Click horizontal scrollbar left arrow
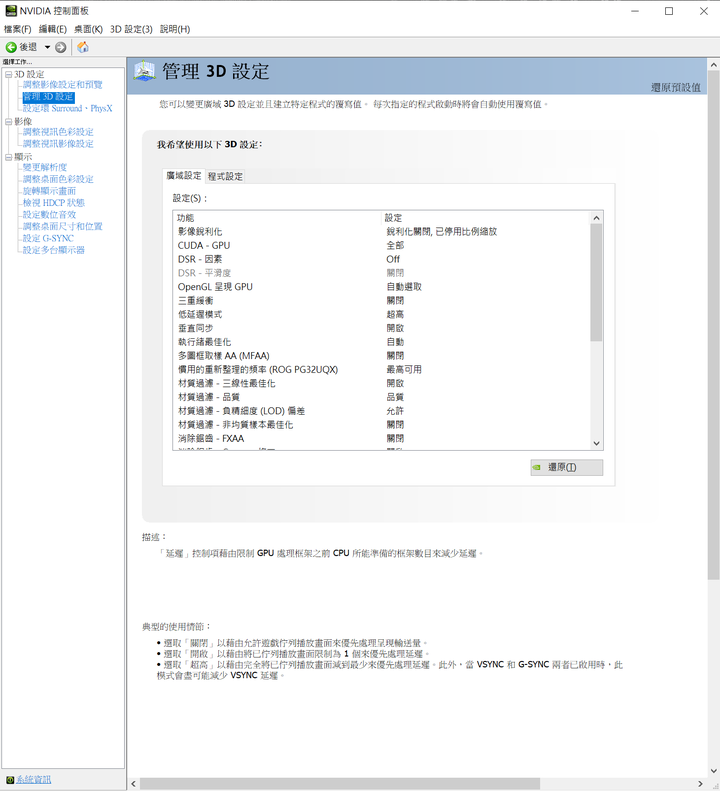Screen dimensions: 720x791 coord(133,784)
